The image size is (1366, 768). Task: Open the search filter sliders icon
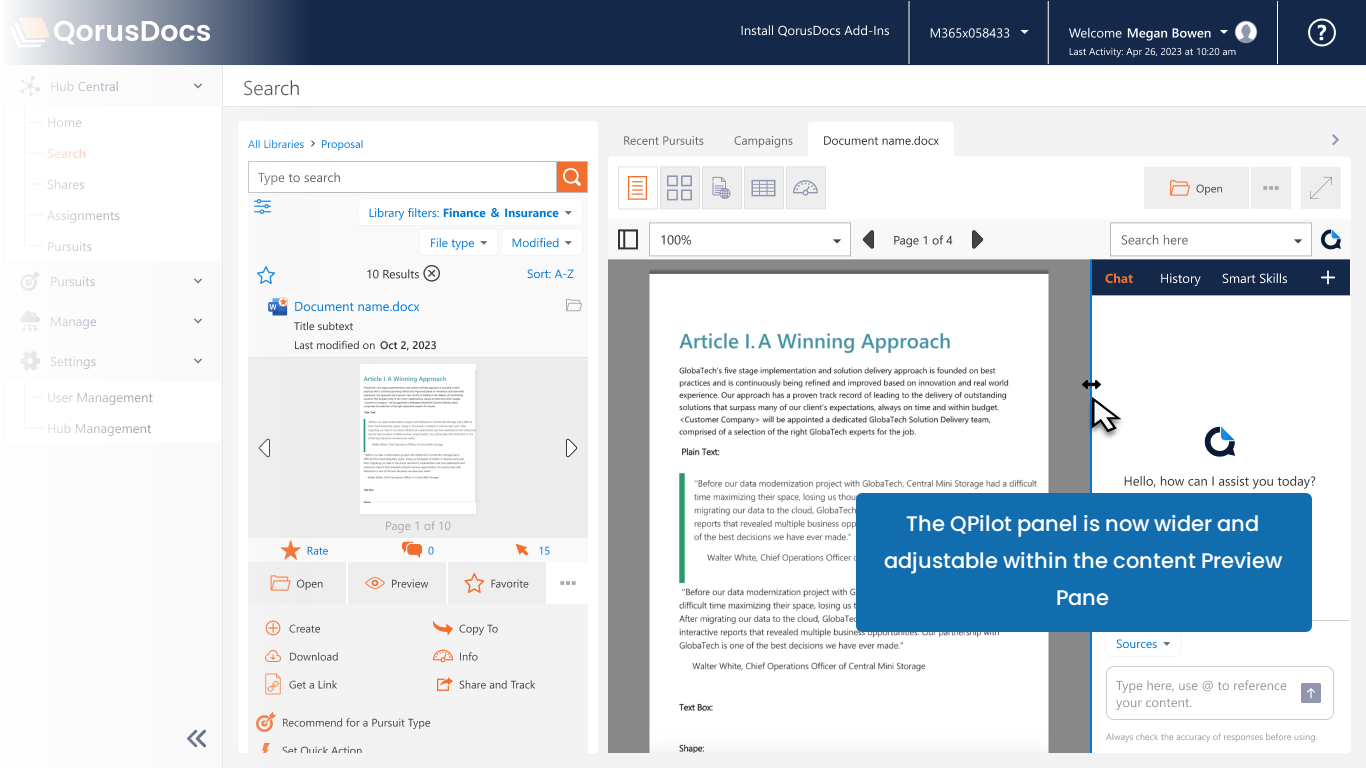tap(262, 207)
